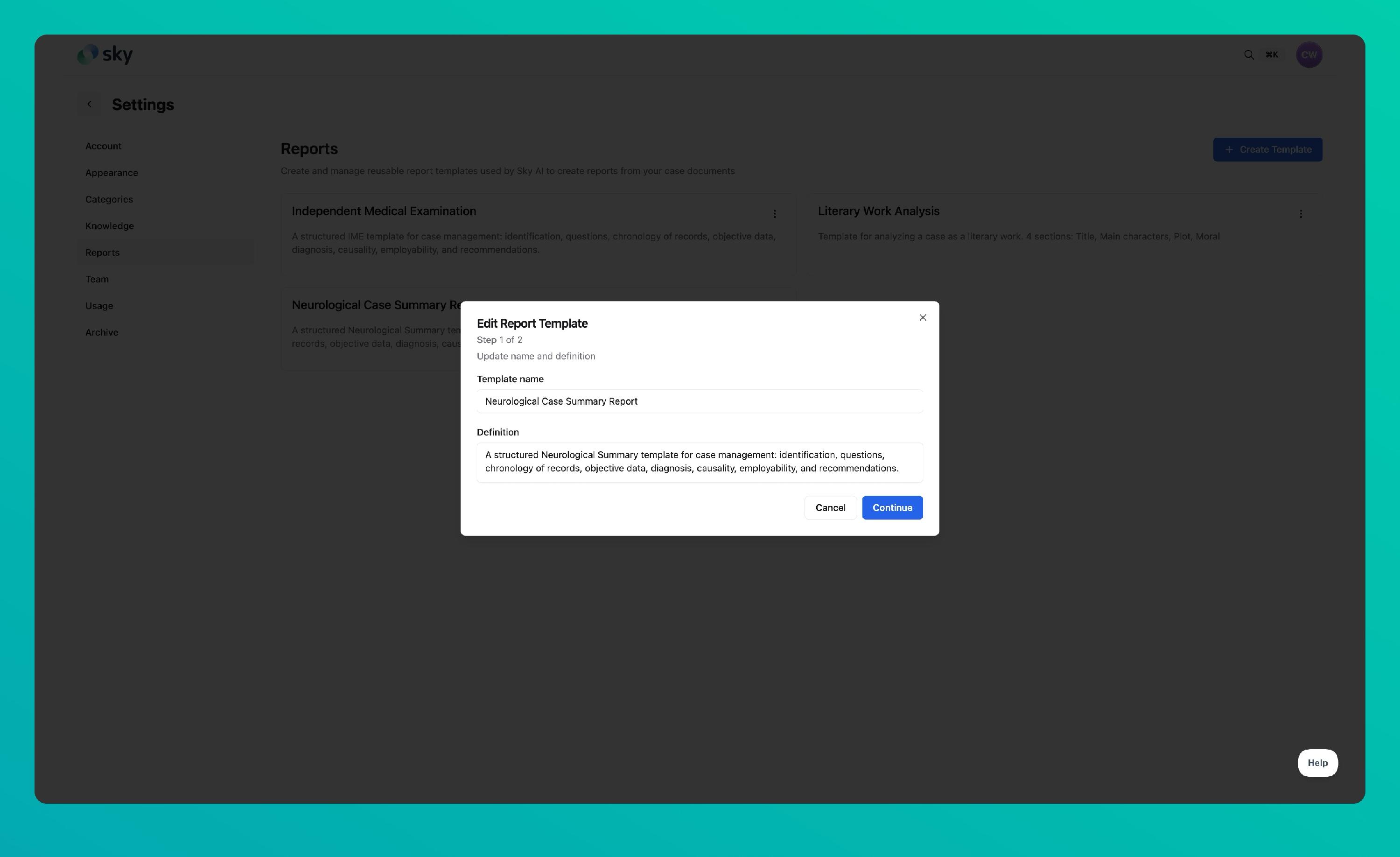Open Independent Medical Examination options menu

pos(774,214)
